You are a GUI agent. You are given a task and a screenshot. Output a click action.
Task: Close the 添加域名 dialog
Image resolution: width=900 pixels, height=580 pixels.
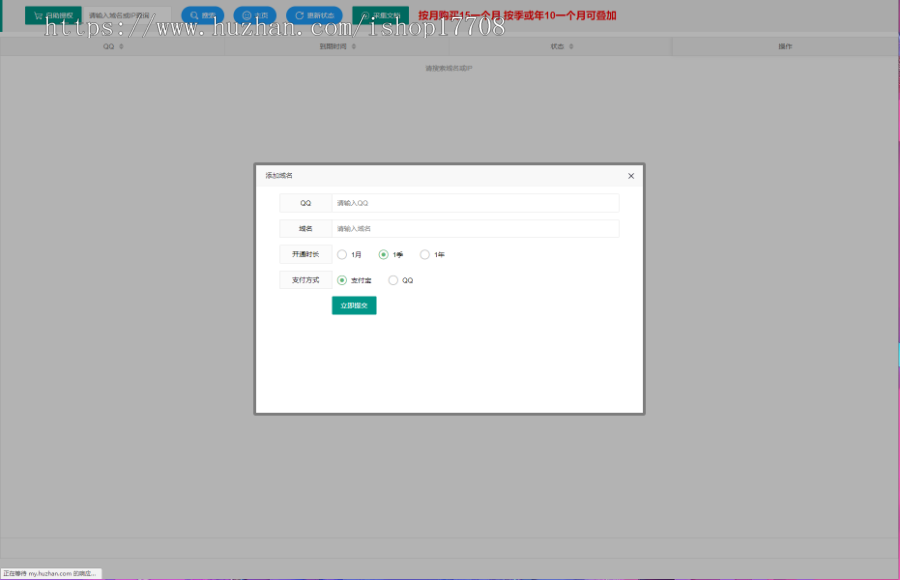(x=631, y=176)
